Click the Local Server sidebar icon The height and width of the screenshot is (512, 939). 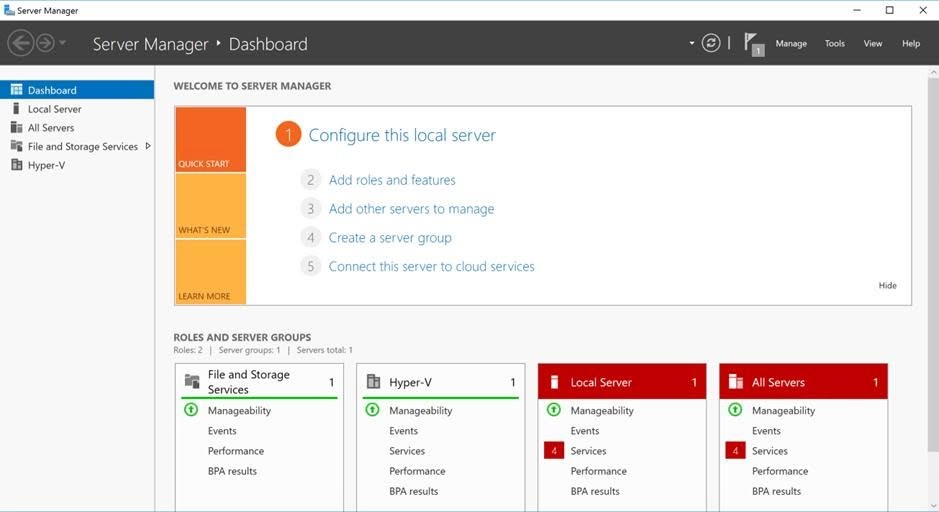pos(17,109)
